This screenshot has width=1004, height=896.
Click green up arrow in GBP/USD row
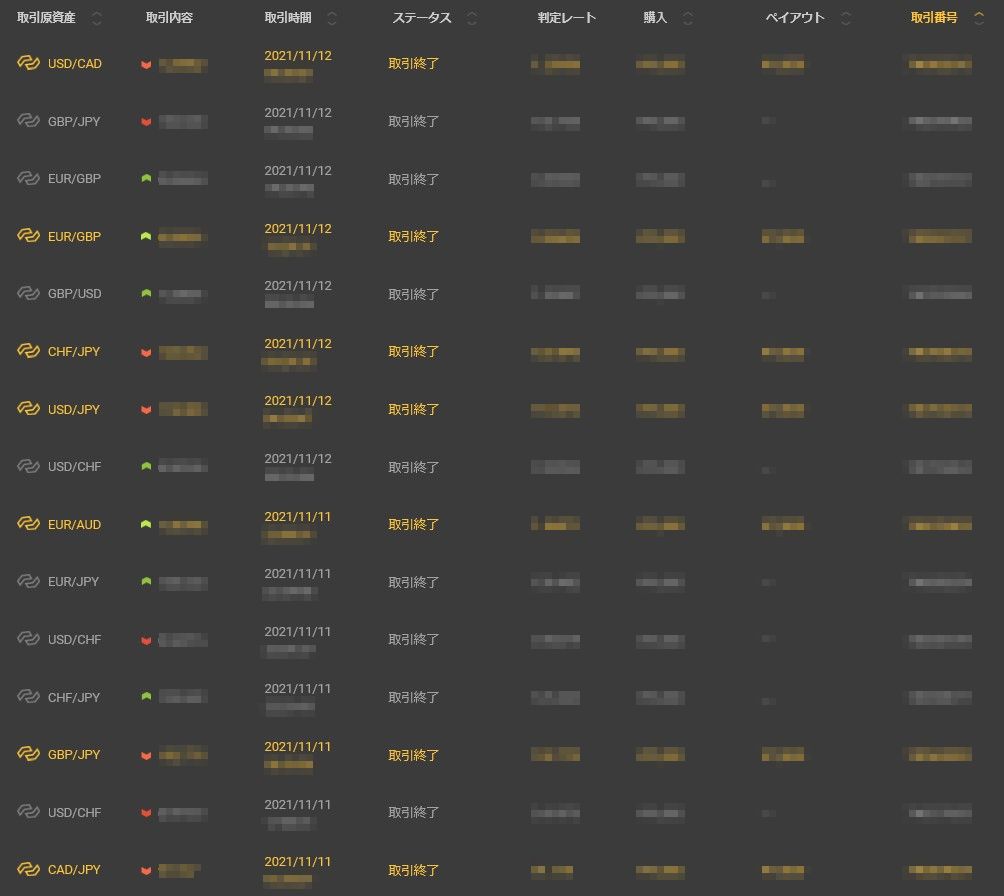146,294
